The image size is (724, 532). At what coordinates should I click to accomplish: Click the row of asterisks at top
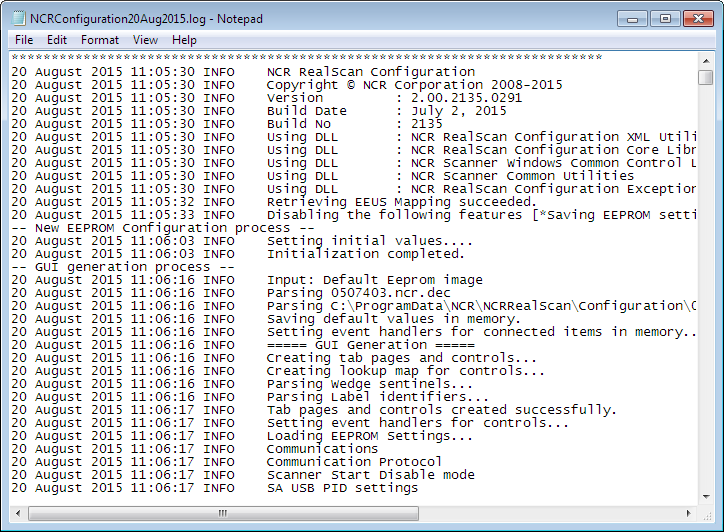pos(307,57)
